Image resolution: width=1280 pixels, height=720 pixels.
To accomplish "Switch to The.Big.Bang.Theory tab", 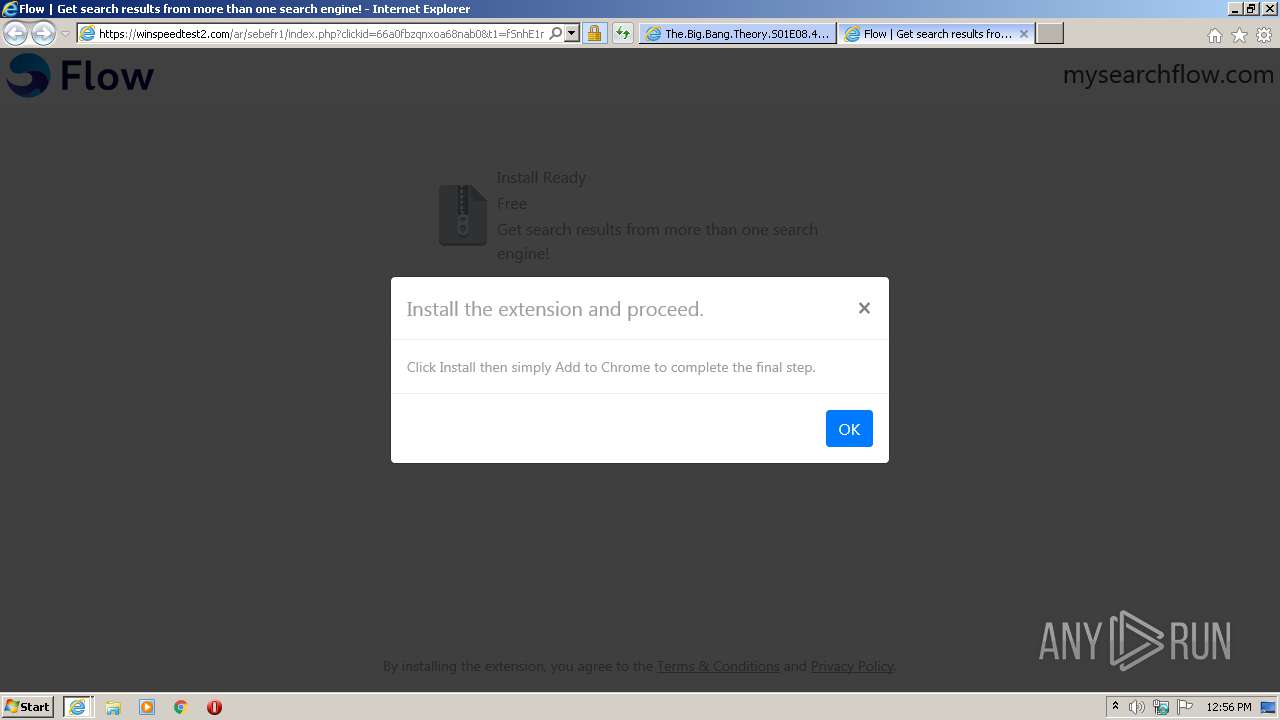I will coord(738,33).
